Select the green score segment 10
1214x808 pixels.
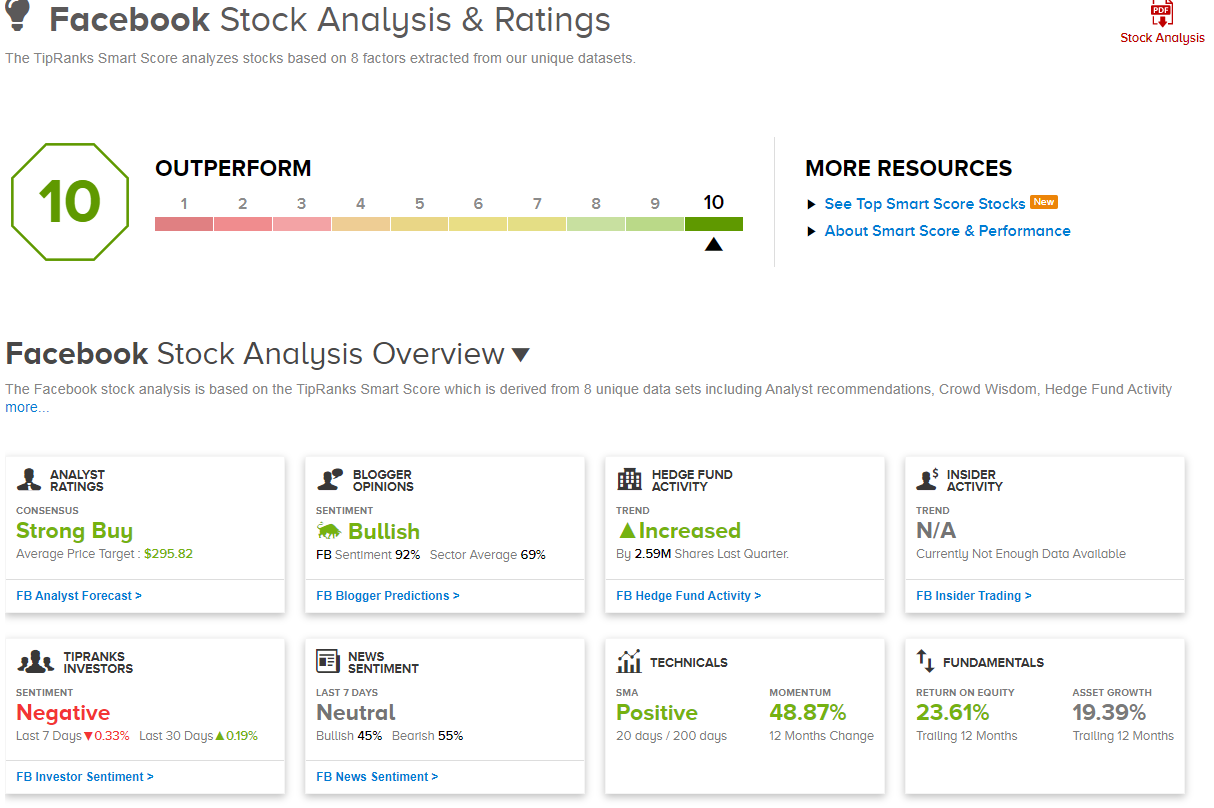pyautogui.click(x=714, y=224)
